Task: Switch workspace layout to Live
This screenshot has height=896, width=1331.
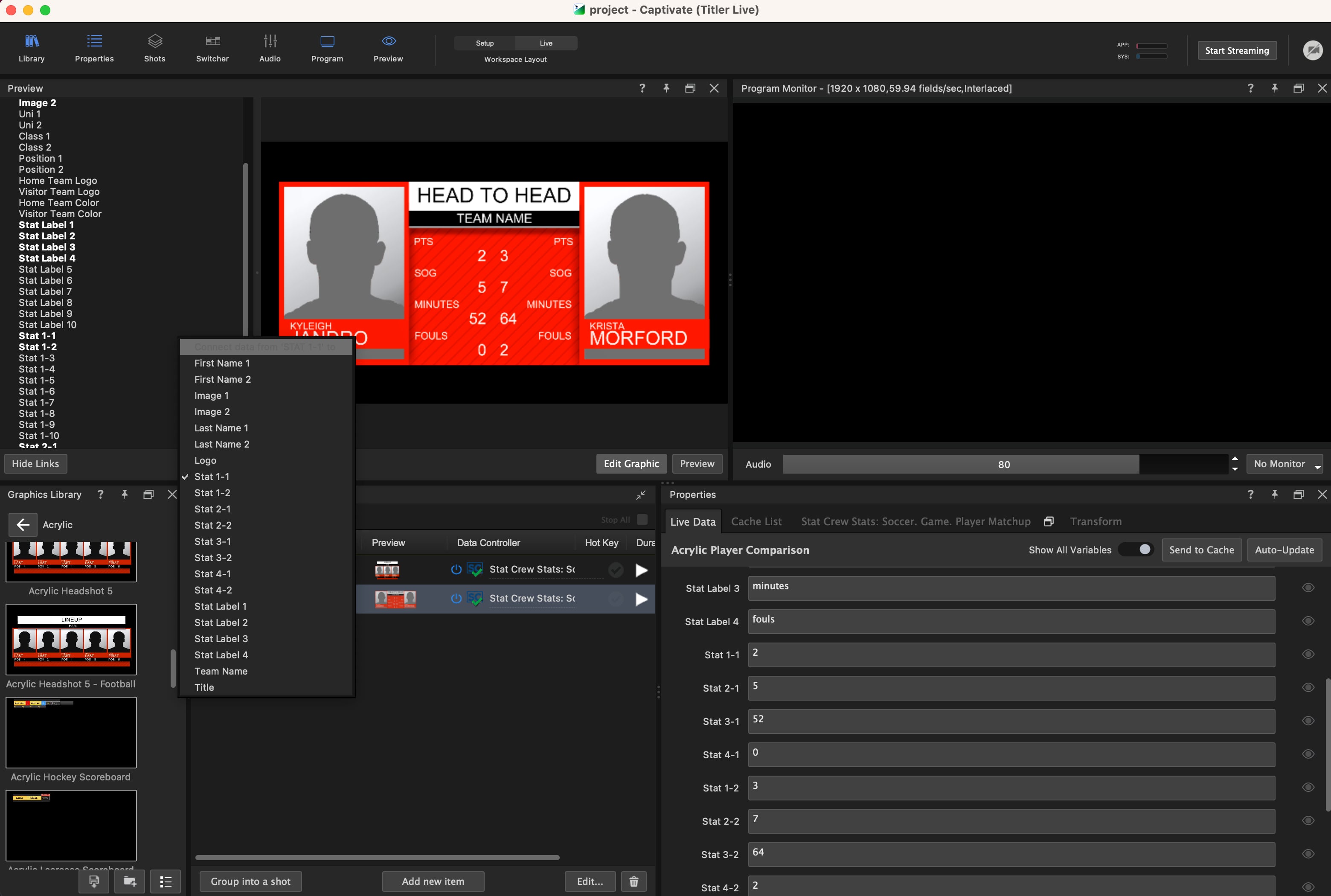Action: (546, 44)
